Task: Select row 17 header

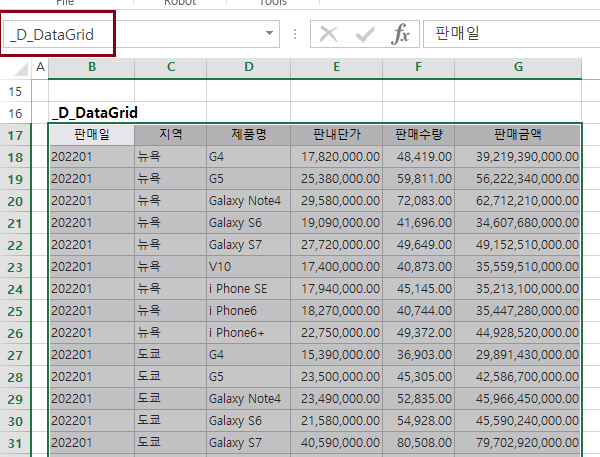Action: [15, 135]
